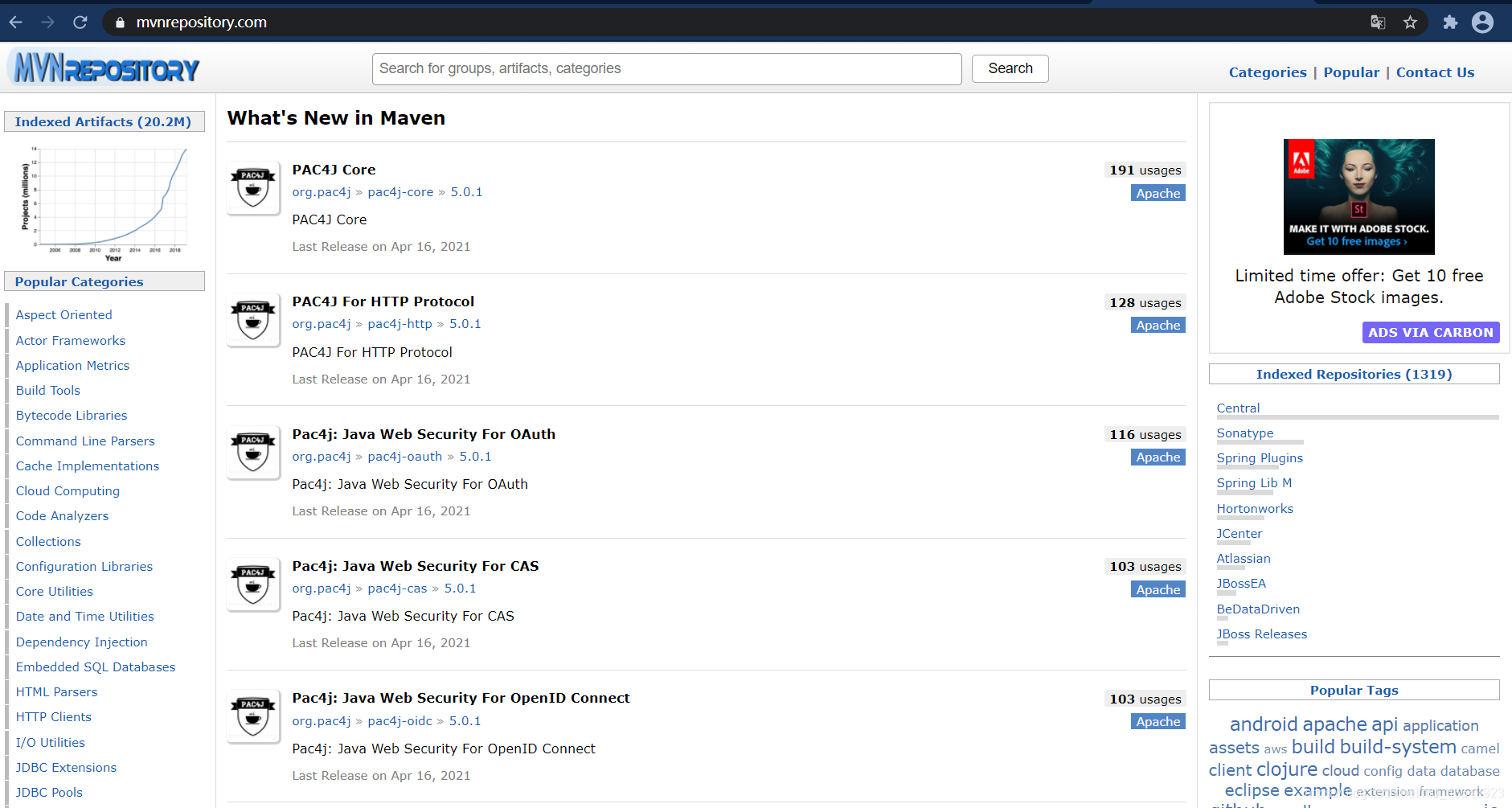1512x808 pixels.
Task: Open the Cache Implementations category
Action: [x=88, y=466]
